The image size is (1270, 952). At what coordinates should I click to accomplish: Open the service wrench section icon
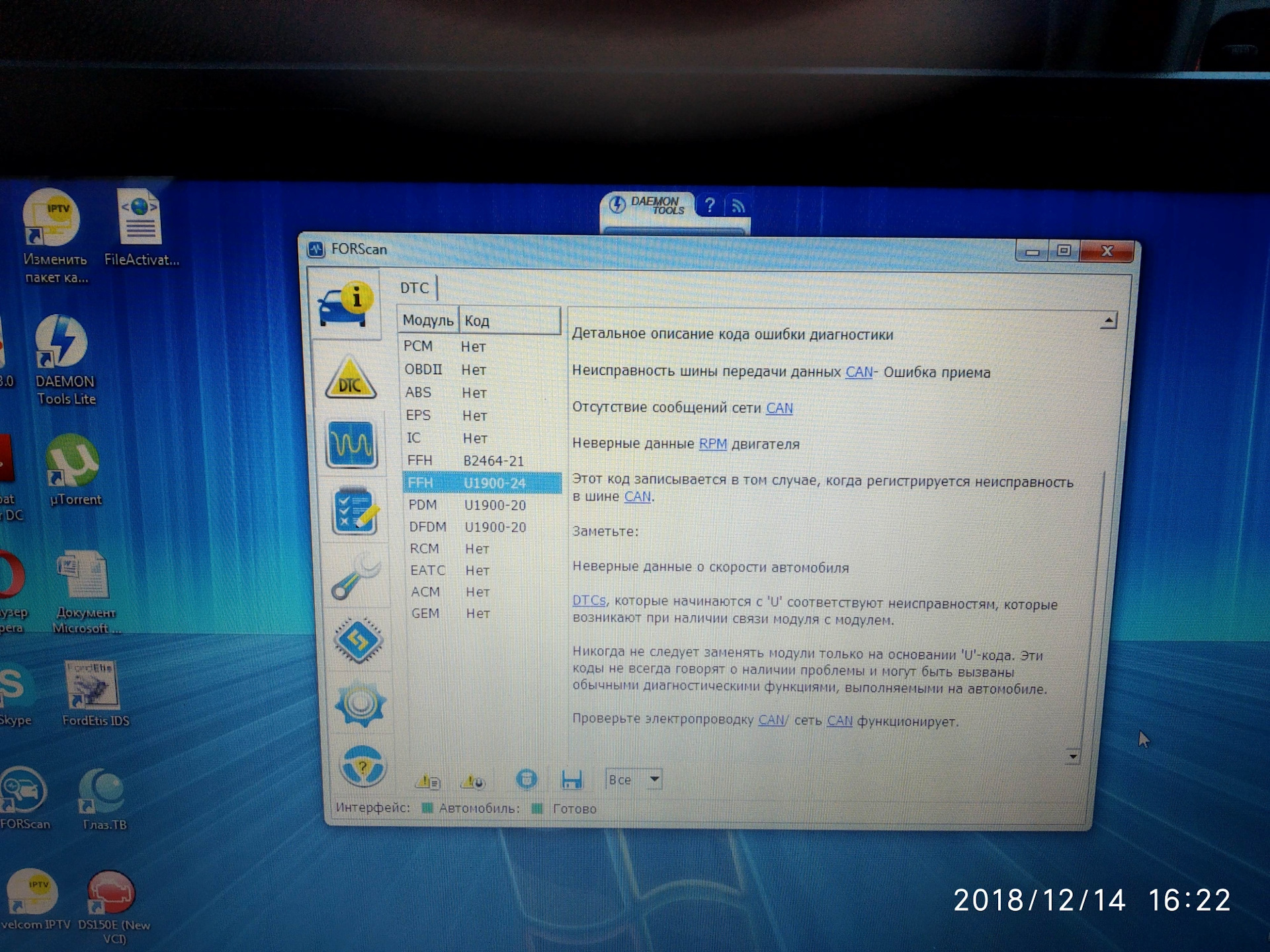tap(356, 578)
